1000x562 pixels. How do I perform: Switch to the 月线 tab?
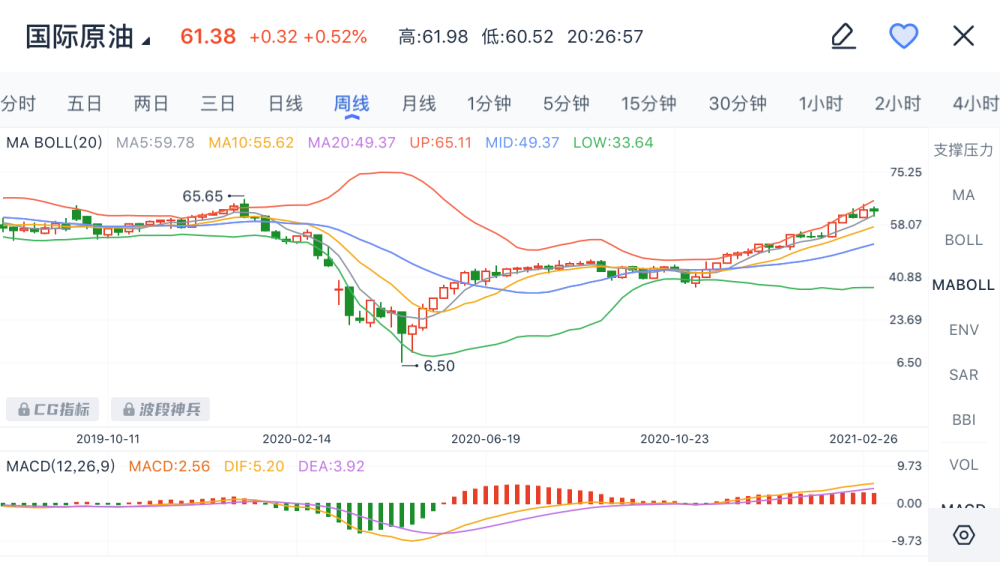[418, 103]
